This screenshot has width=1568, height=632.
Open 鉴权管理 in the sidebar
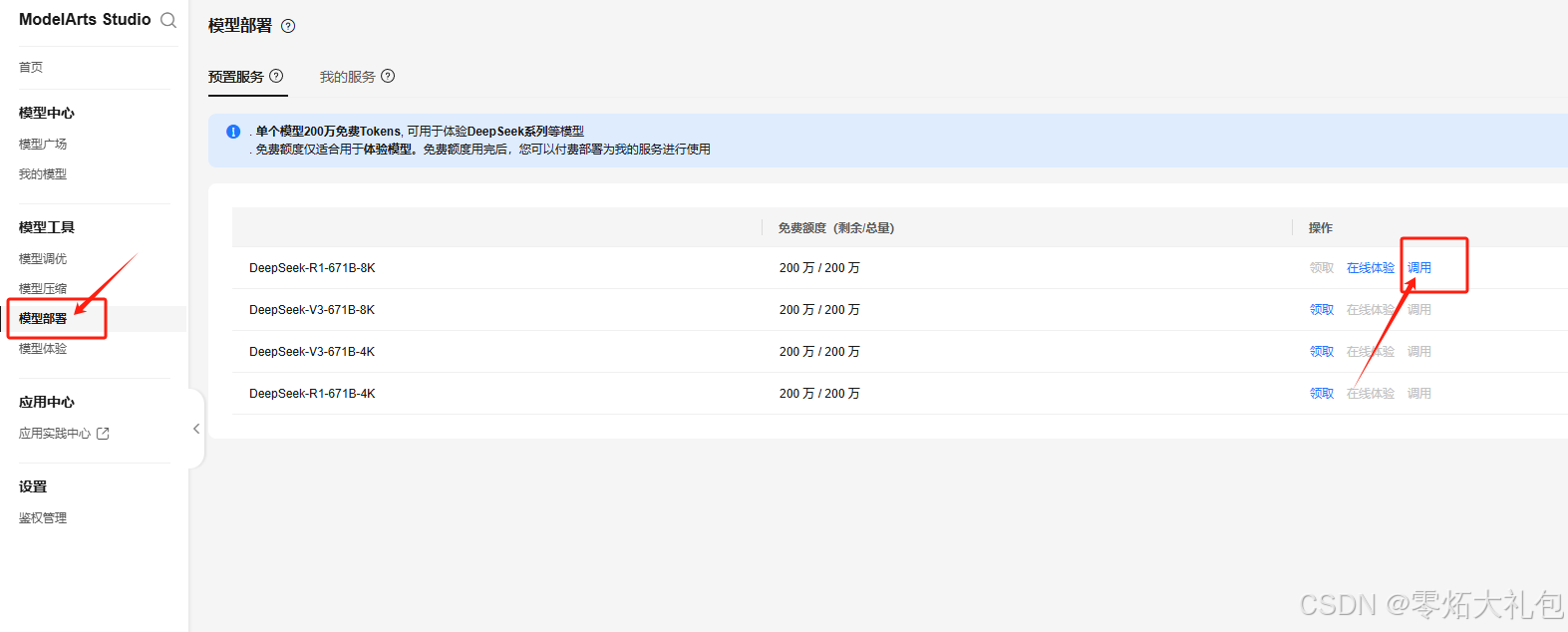pos(43,518)
